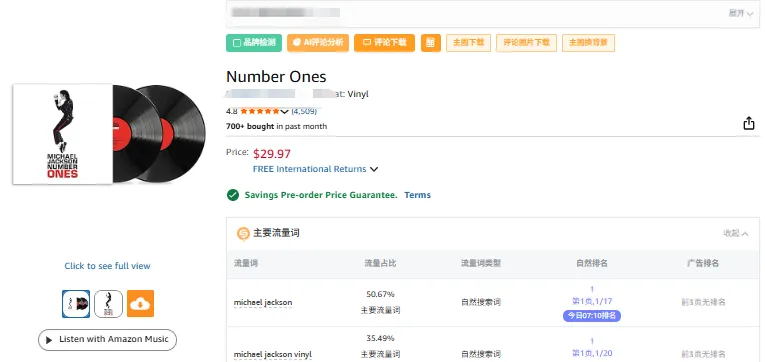This screenshot has width=765, height=362.
Task: Click the 主图换背景 change background button
Action: click(588, 43)
